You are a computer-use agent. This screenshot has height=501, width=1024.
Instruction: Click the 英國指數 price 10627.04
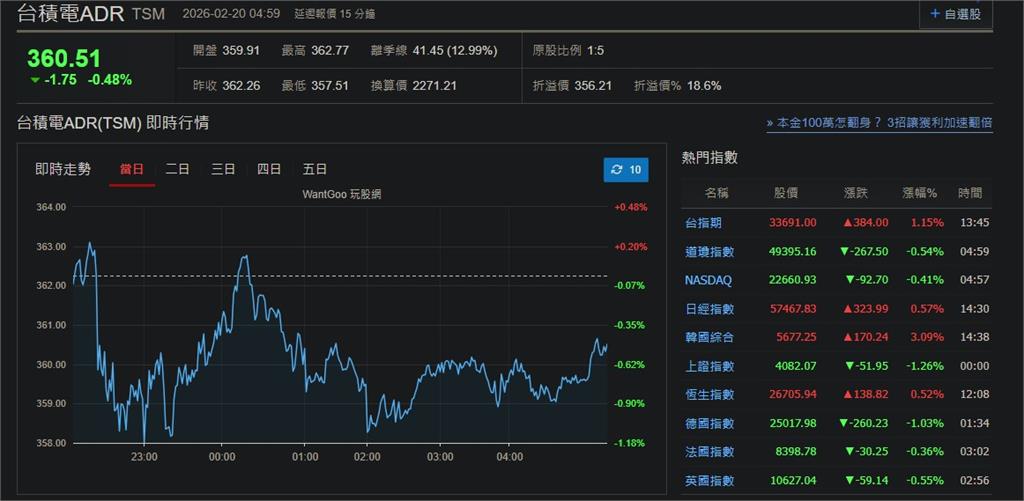(793, 481)
